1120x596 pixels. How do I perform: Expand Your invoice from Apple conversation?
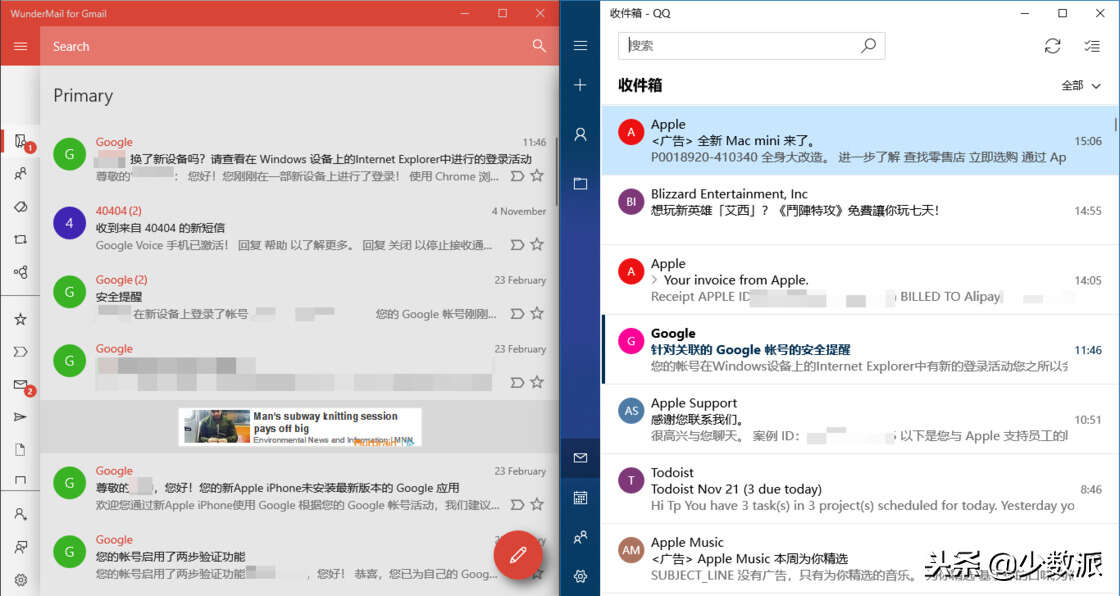point(655,280)
